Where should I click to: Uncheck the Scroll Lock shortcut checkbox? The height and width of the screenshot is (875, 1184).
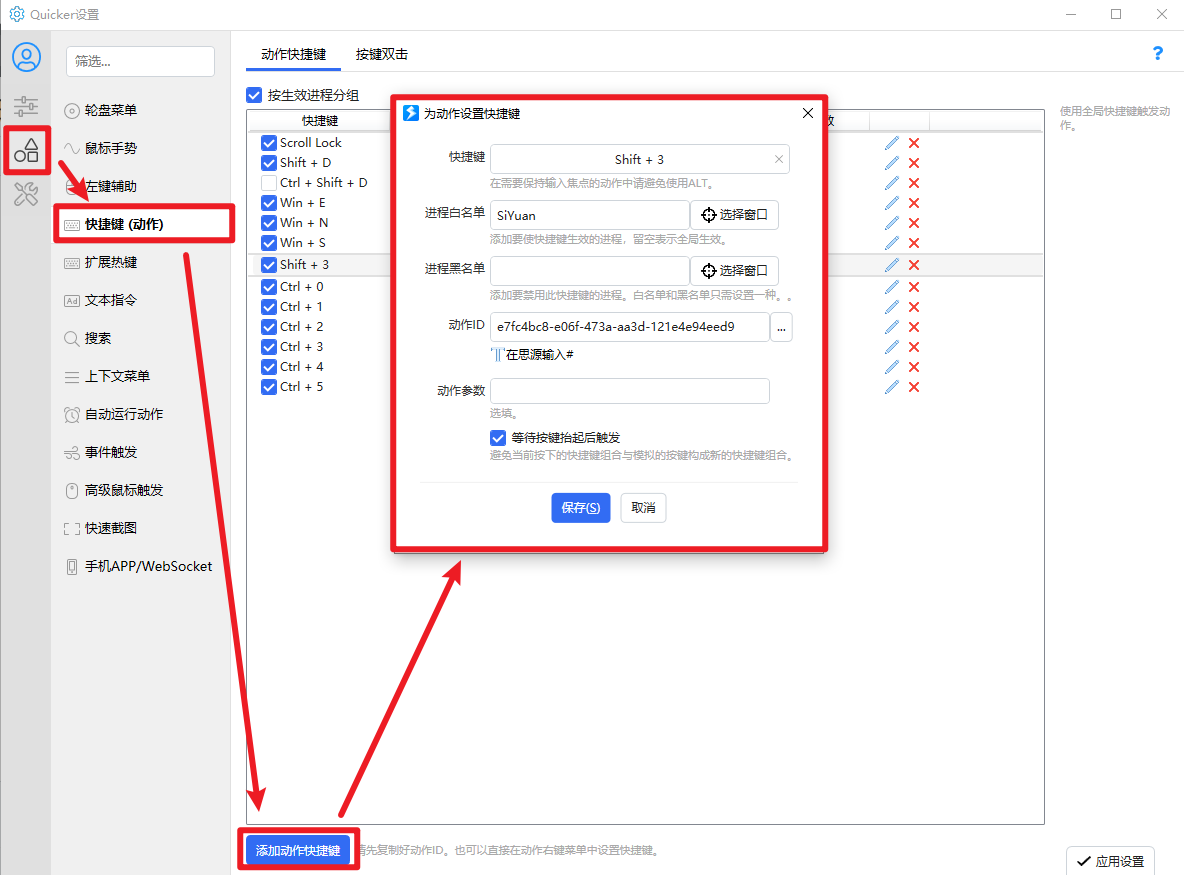tap(269, 143)
